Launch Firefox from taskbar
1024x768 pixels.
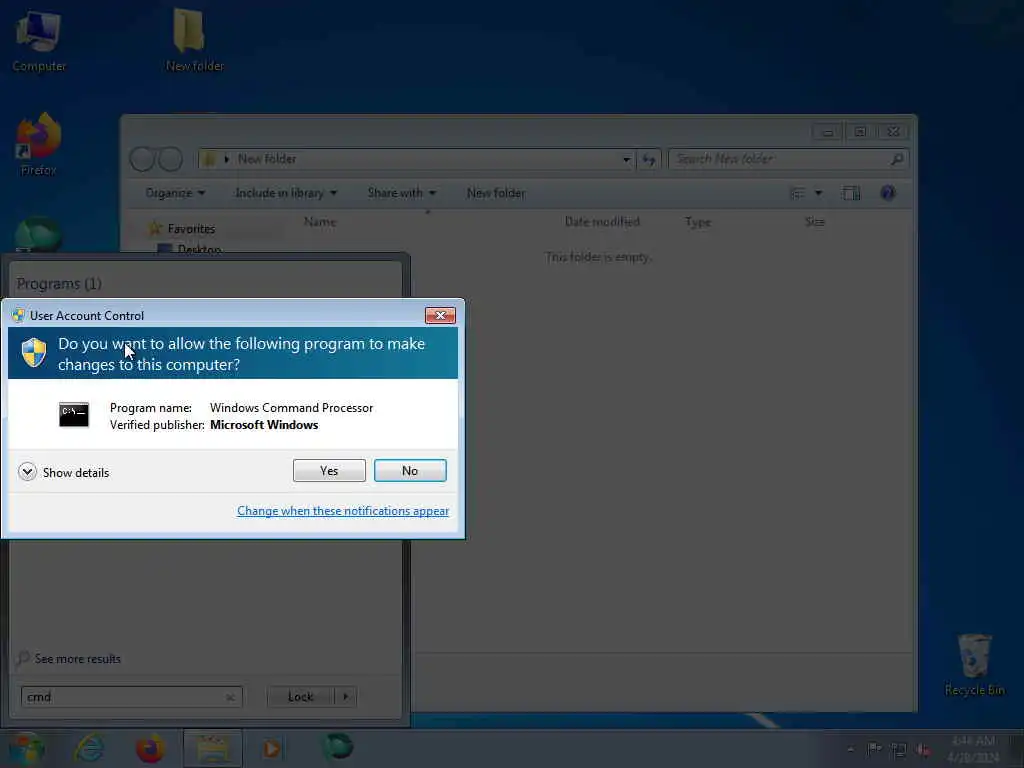pyautogui.click(x=150, y=748)
